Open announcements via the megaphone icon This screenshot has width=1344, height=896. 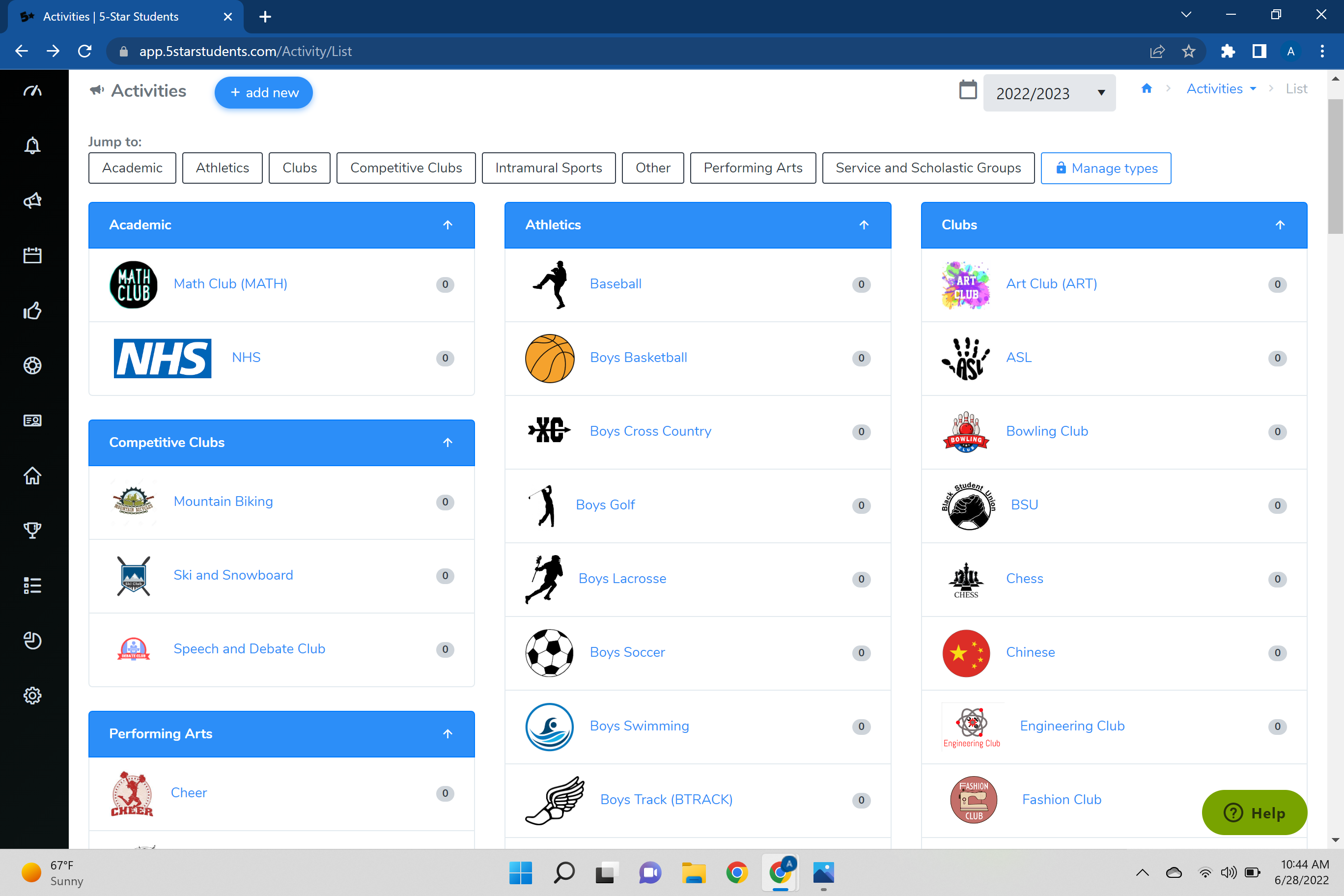tap(32, 200)
